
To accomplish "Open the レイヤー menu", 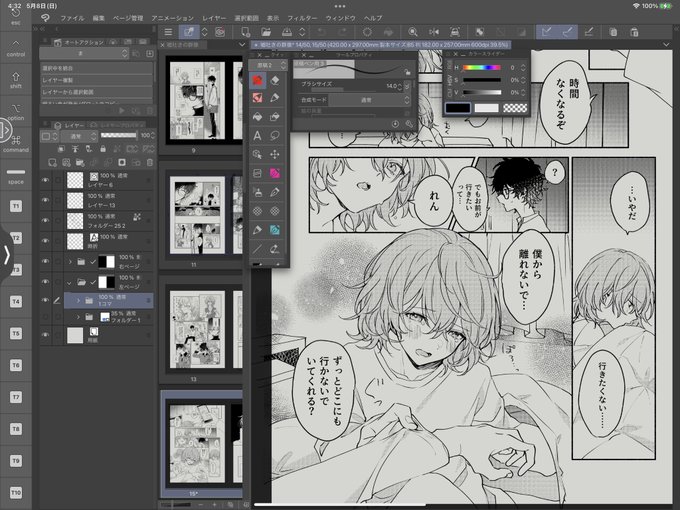I will pyautogui.click(x=214, y=18).
